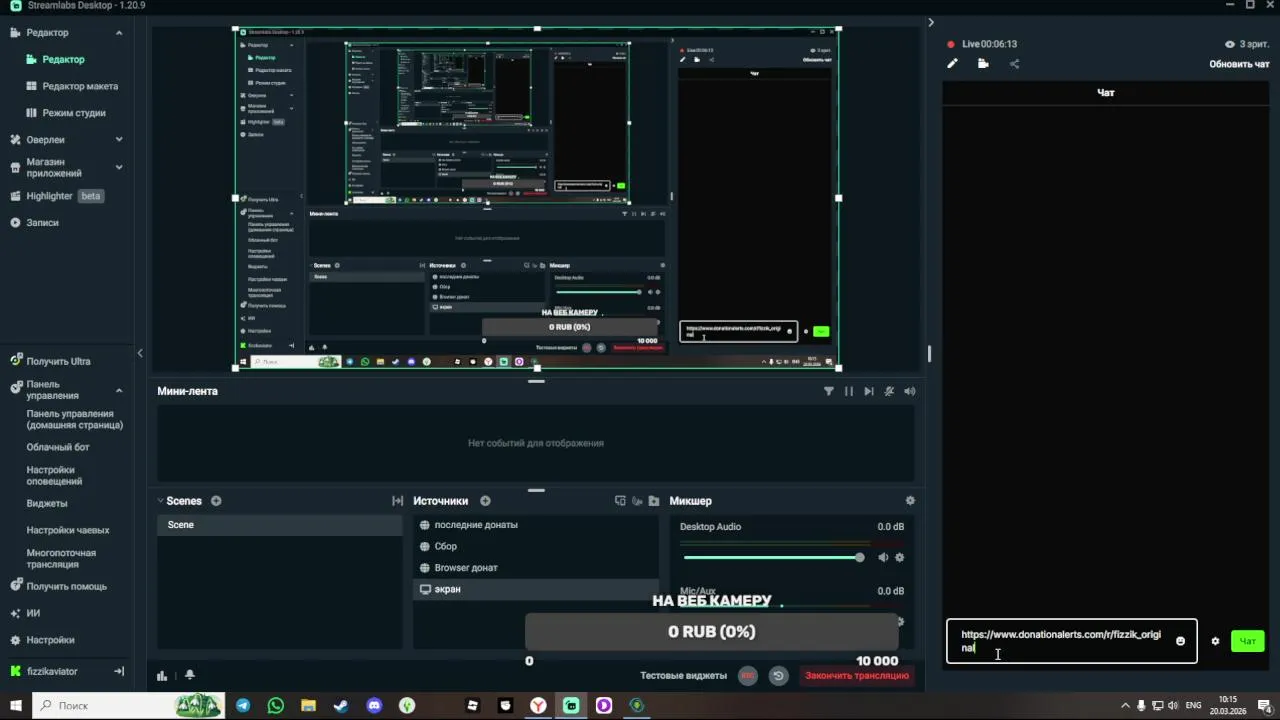Mute Desktop Audio in the mixer
Image resolution: width=1280 pixels, height=720 pixels.
[x=883, y=558]
